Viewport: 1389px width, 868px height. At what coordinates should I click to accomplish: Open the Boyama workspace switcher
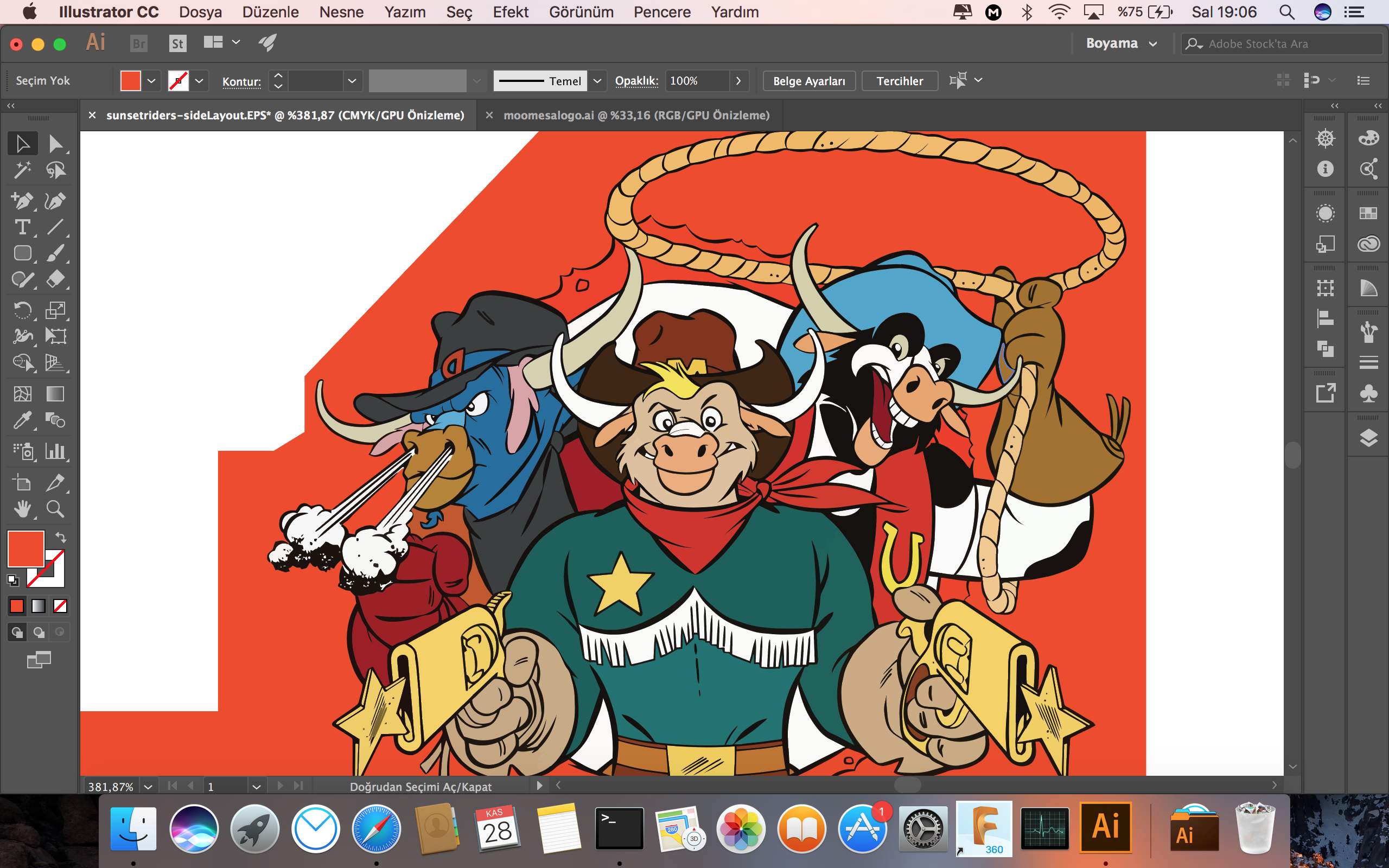1121,43
